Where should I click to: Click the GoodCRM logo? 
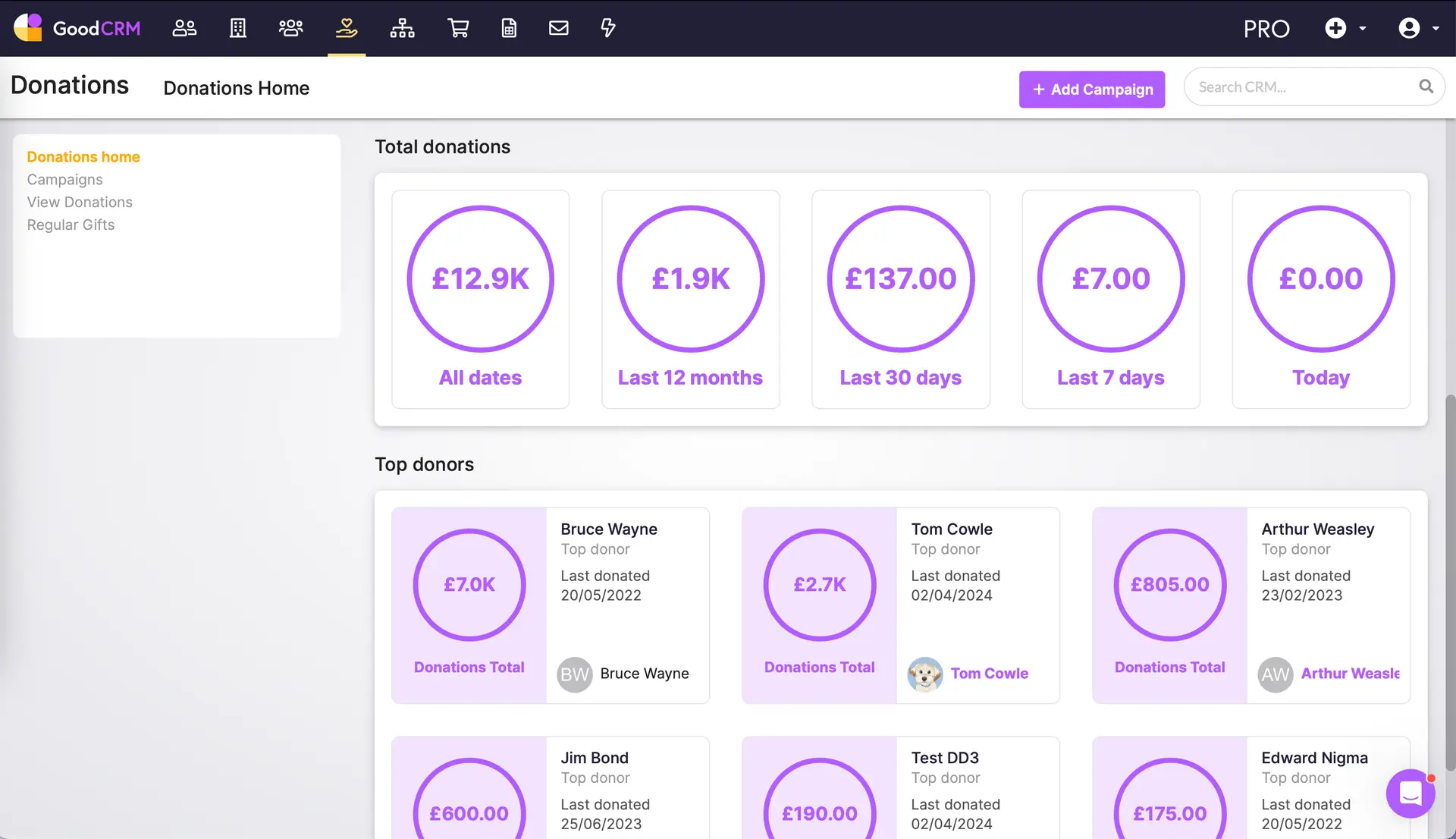pos(76,28)
